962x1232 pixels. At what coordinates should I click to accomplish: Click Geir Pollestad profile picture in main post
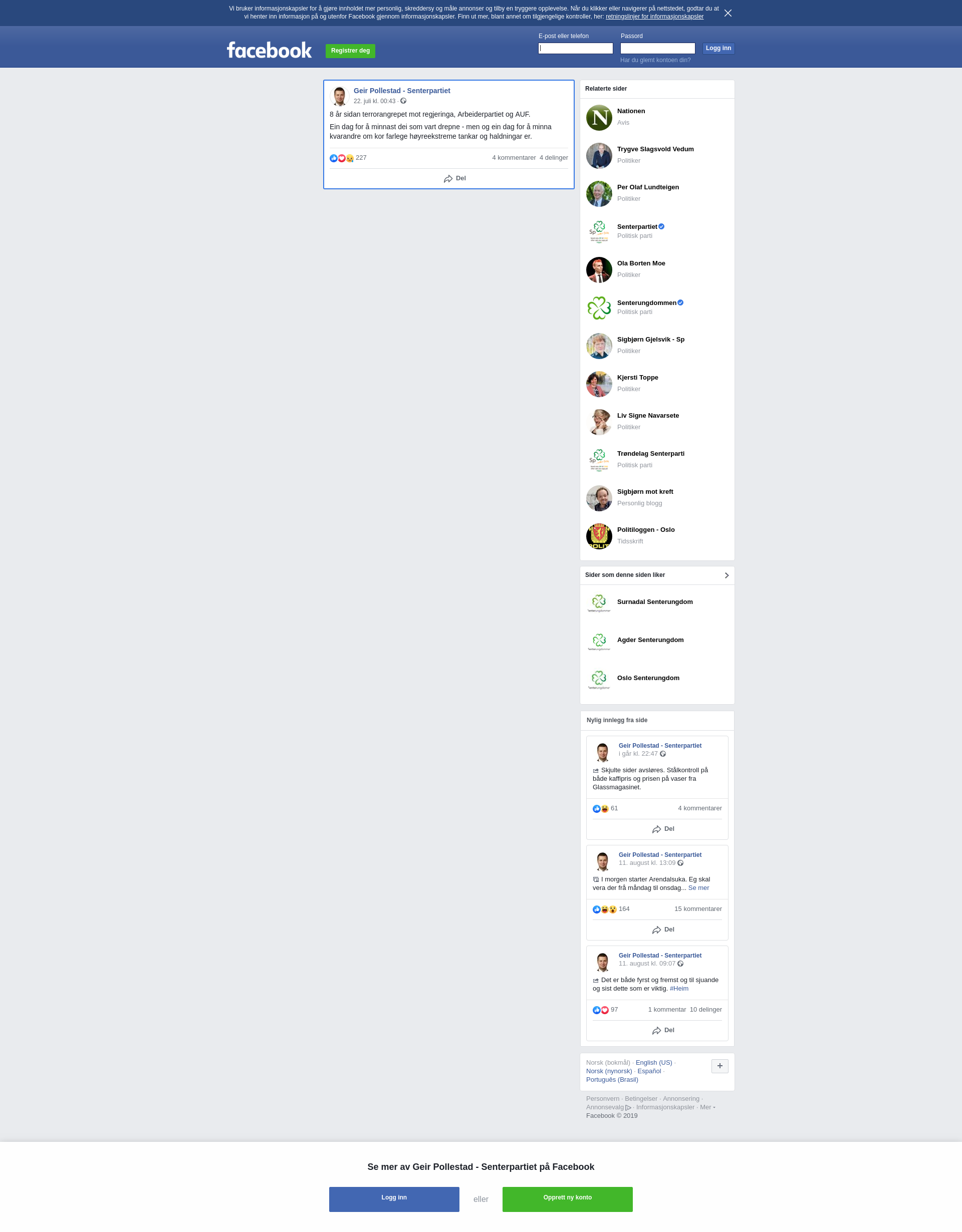point(339,96)
